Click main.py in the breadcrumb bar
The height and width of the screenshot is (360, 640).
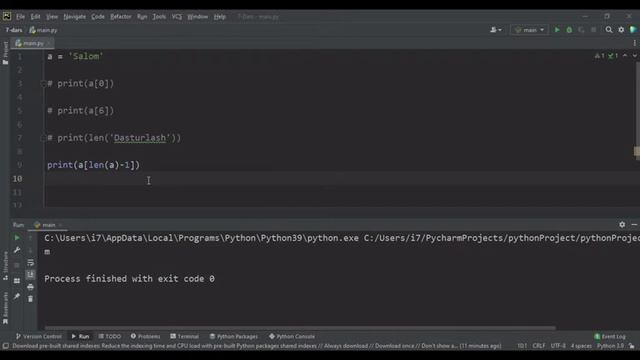43,30
